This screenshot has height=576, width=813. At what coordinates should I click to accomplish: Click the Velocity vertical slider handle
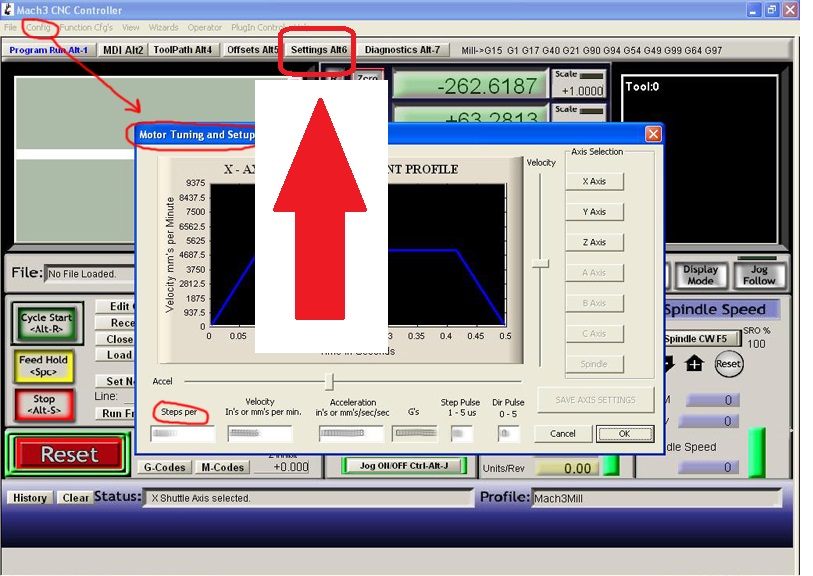[x=540, y=263]
